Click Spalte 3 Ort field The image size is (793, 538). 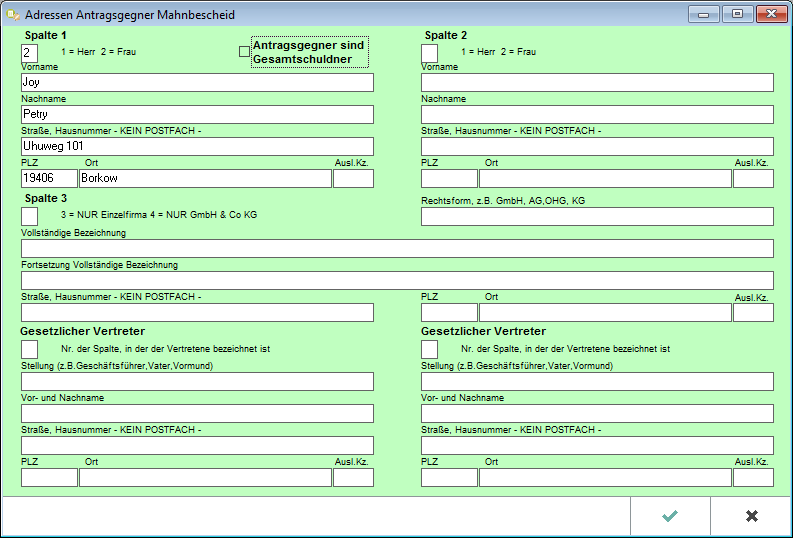[605, 312]
